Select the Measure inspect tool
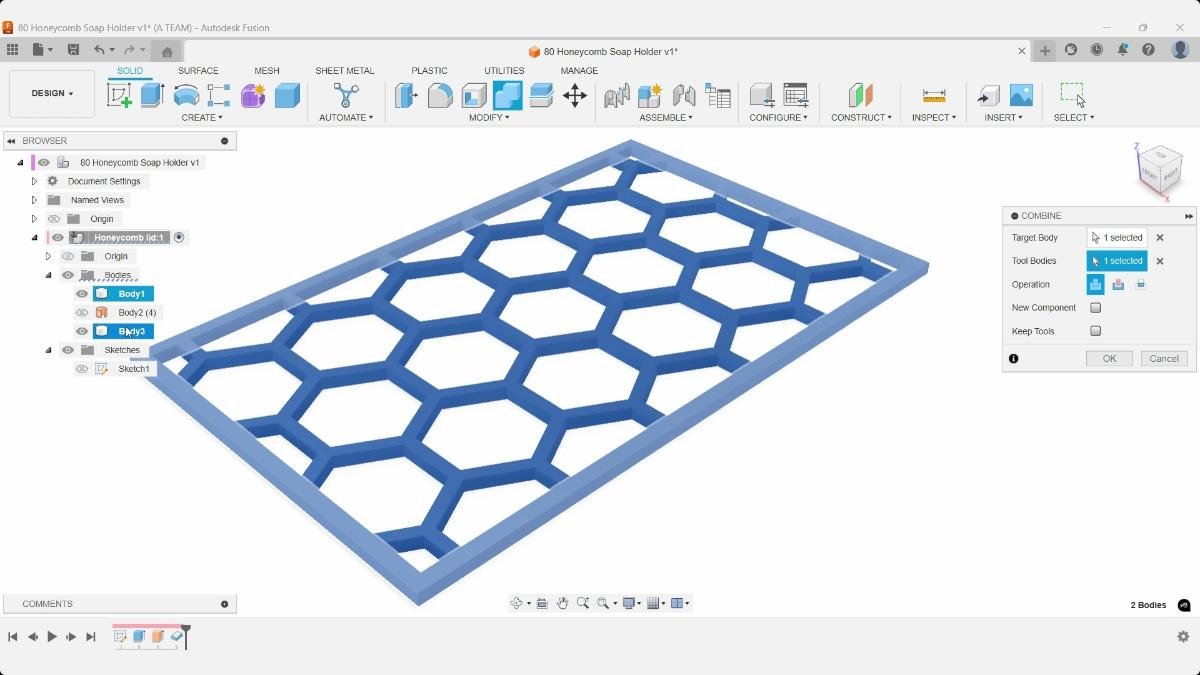1200x675 pixels. click(934, 95)
